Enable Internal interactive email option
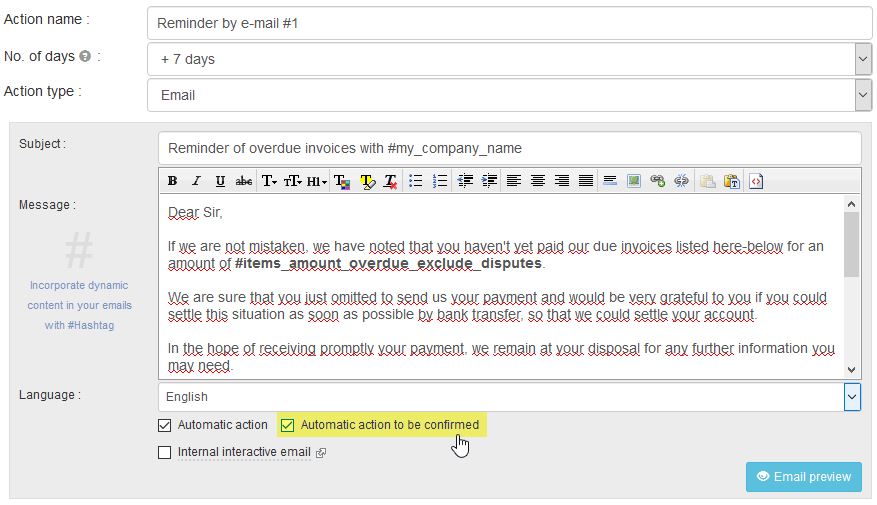This screenshot has height=505, width=877. 165,452
